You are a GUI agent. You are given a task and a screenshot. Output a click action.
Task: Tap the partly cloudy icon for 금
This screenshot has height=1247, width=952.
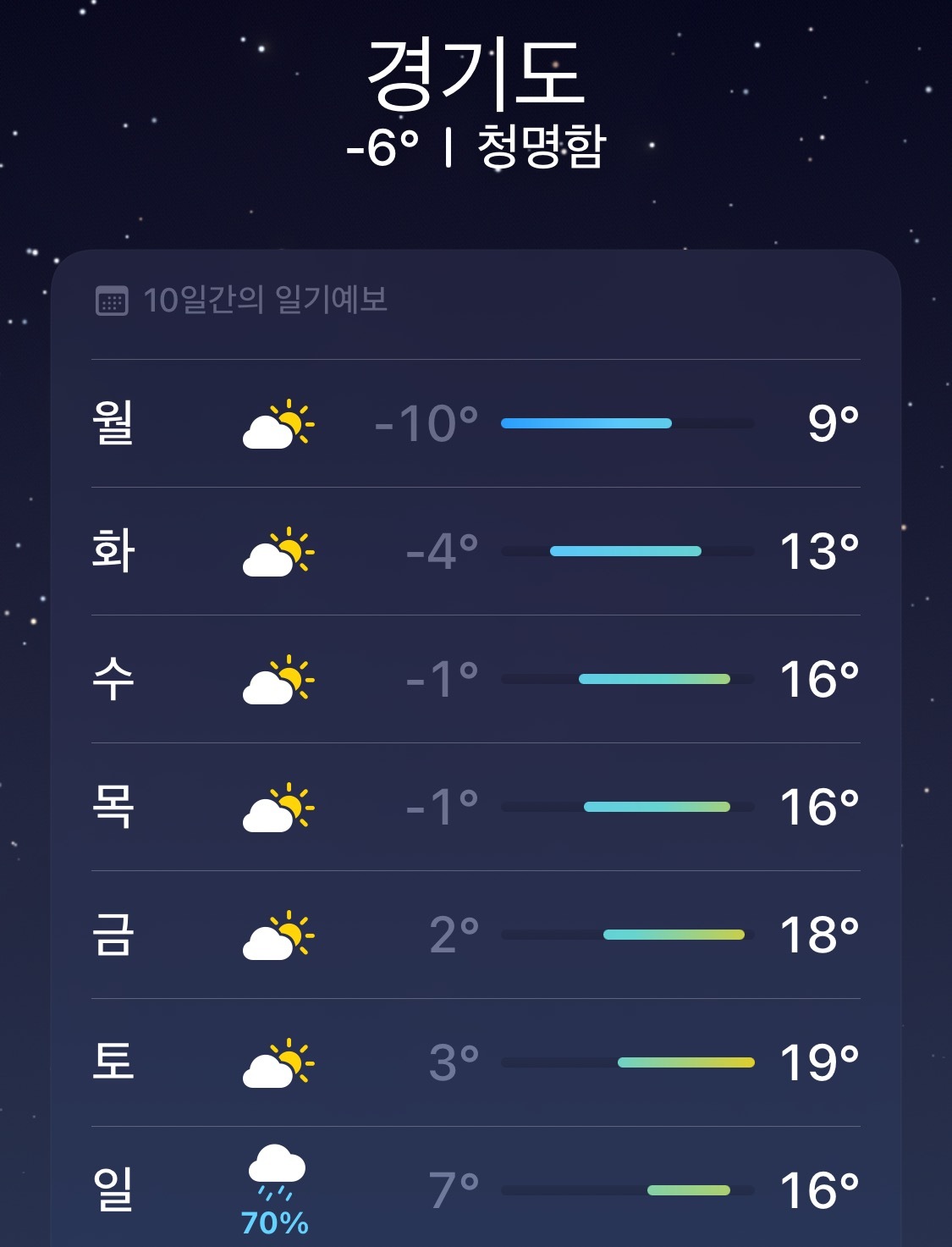pos(278,935)
